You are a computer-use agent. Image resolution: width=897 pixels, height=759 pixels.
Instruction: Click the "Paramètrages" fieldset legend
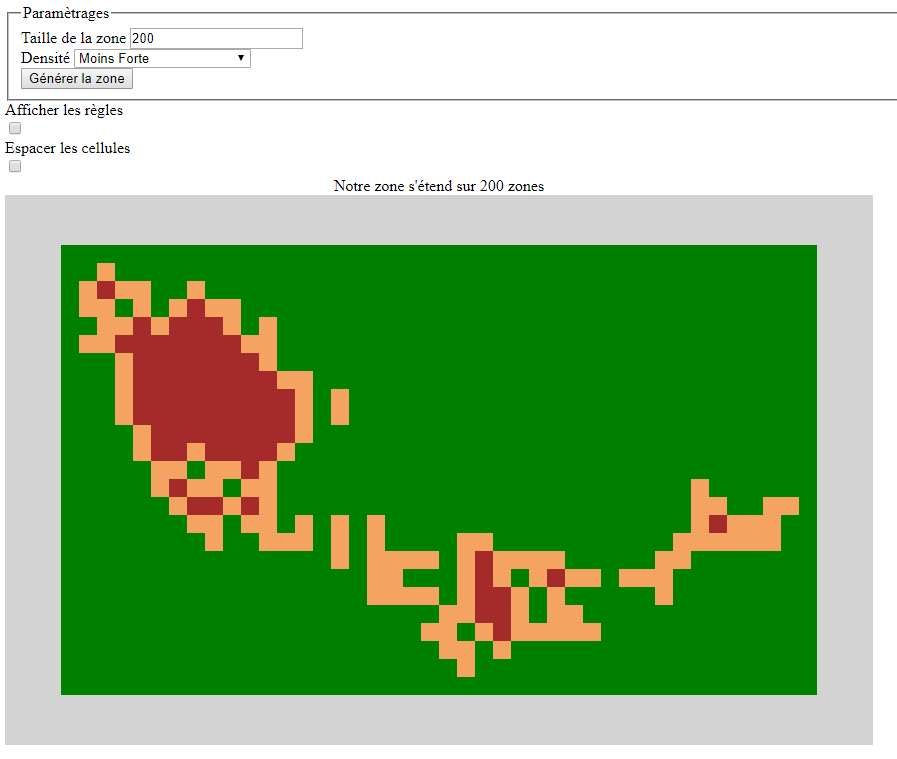click(65, 14)
